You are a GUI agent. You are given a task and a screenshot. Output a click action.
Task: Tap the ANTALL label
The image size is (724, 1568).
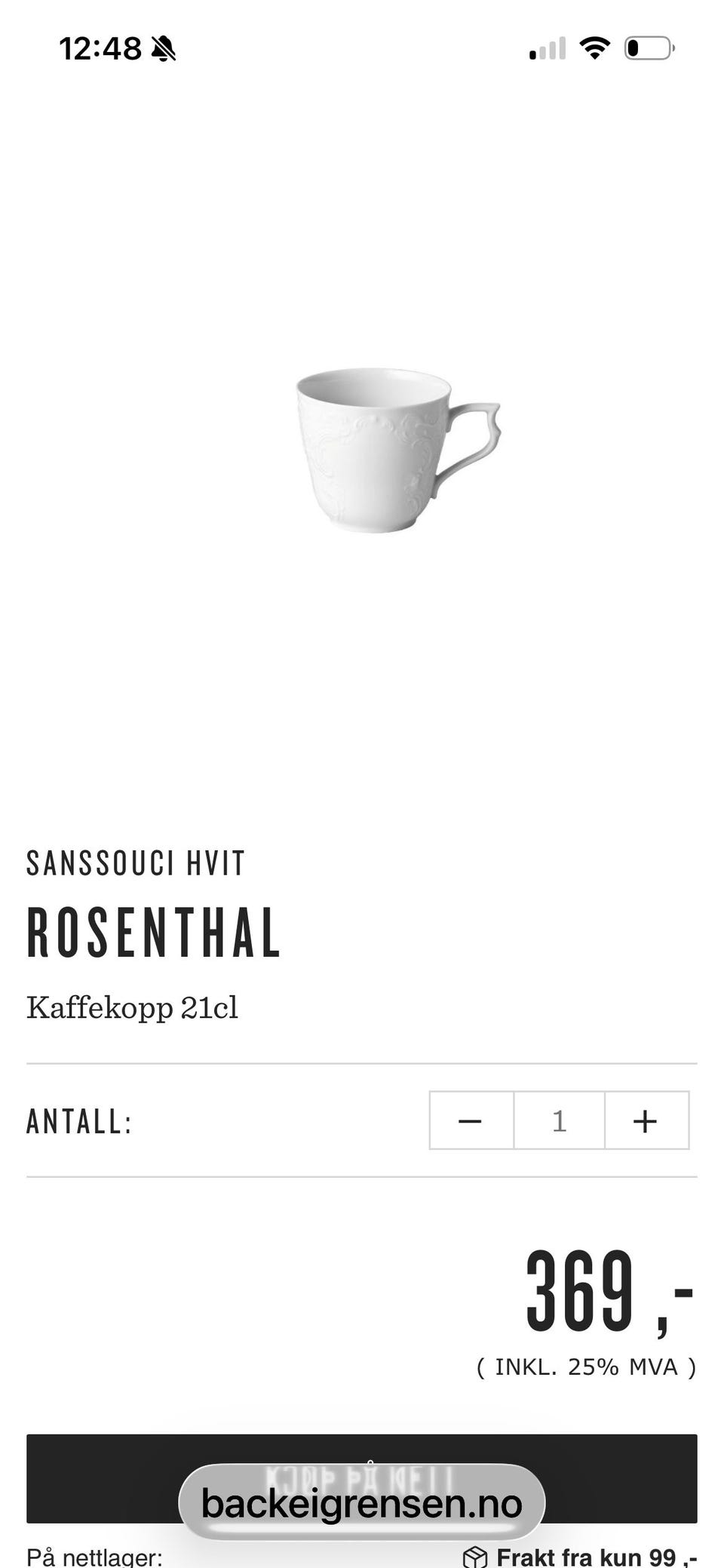point(79,1121)
